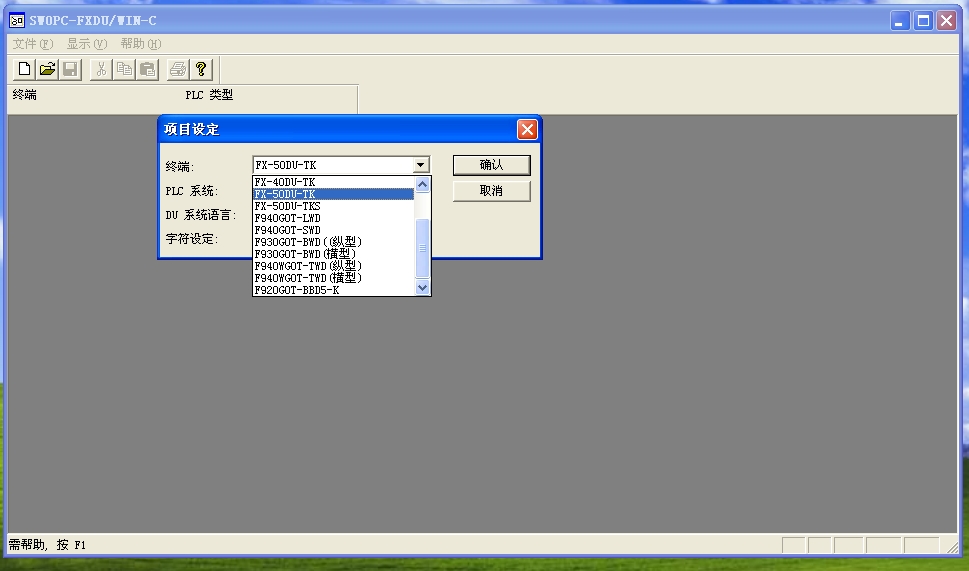Click the Print toolbar icon

pos(177,69)
